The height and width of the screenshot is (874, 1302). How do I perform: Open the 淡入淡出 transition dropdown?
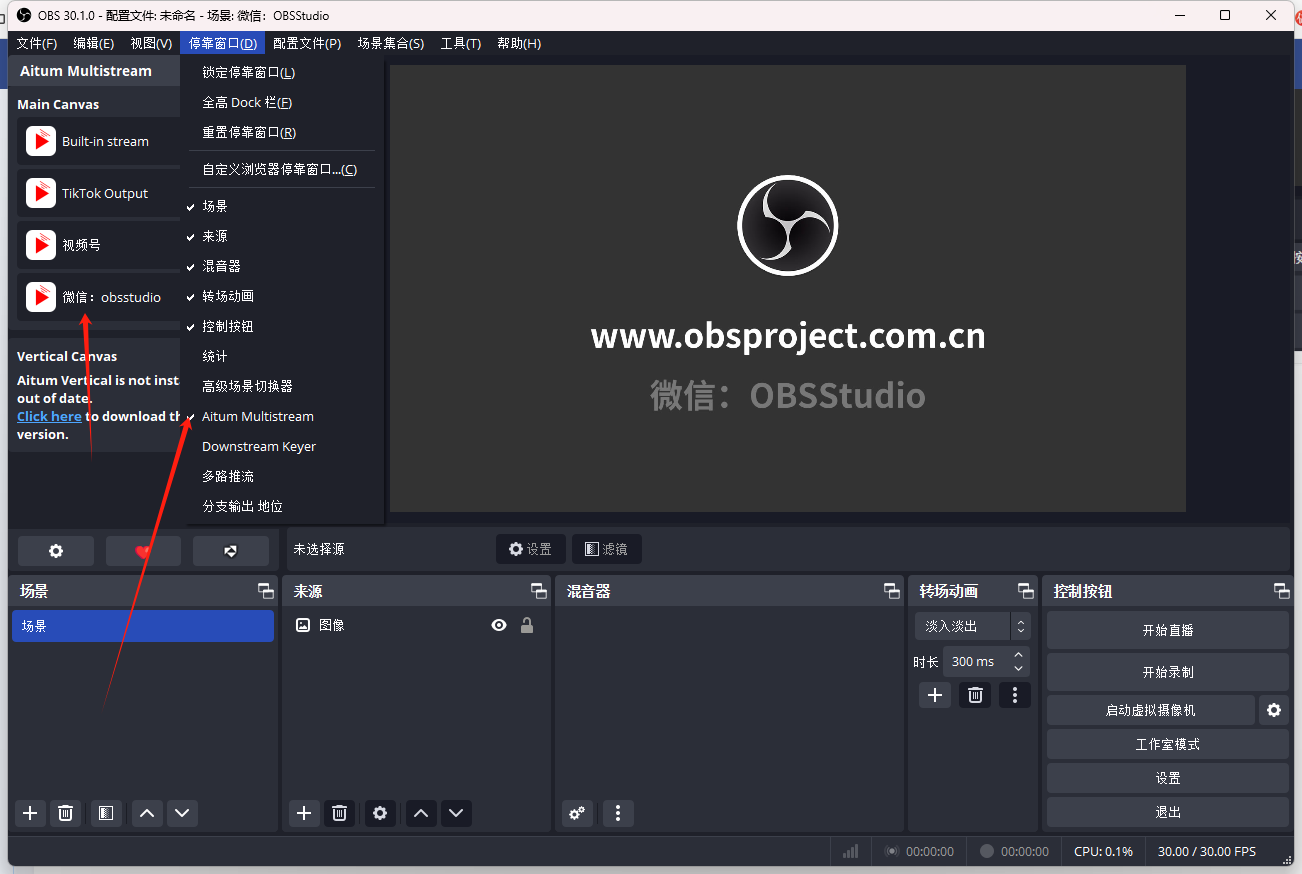click(972, 626)
